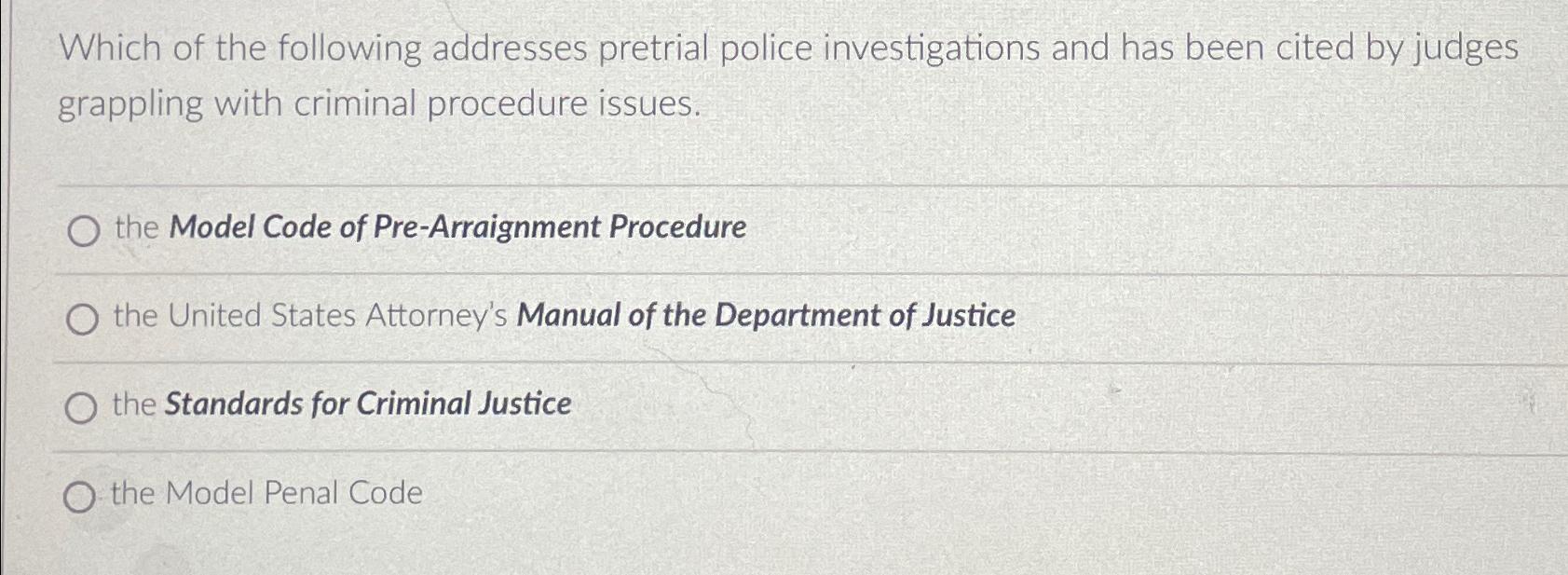The width and height of the screenshot is (1568, 575).
Task: Click the radio circle for the second answer
Action: pos(84,319)
